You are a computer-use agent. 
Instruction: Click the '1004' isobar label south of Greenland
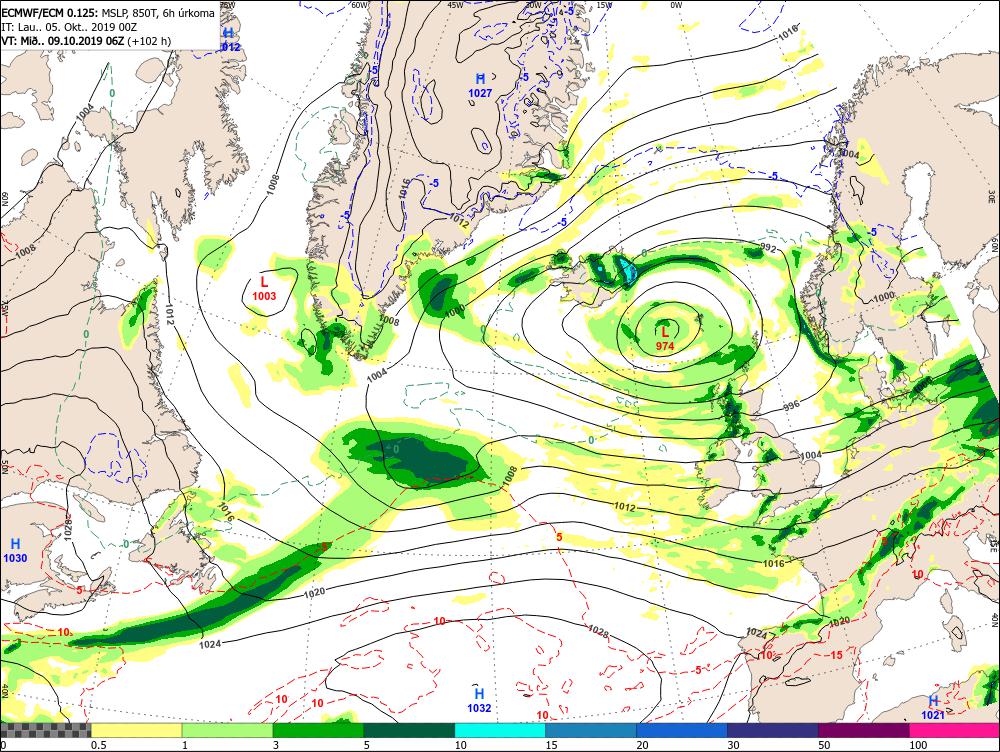pos(377,375)
